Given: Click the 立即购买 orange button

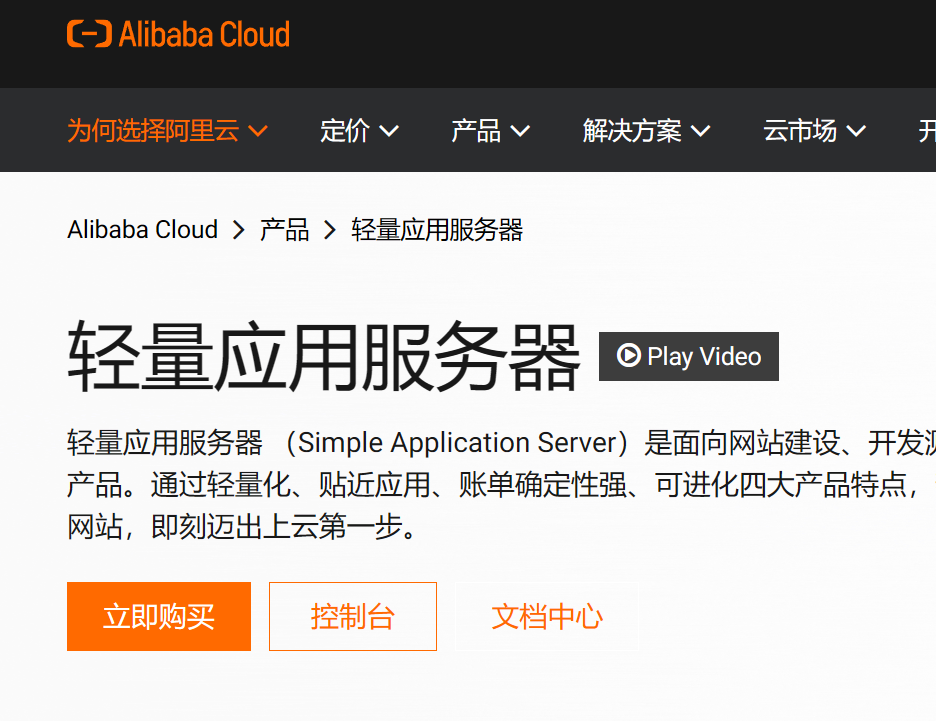Looking at the screenshot, I should [x=159, y=616].
